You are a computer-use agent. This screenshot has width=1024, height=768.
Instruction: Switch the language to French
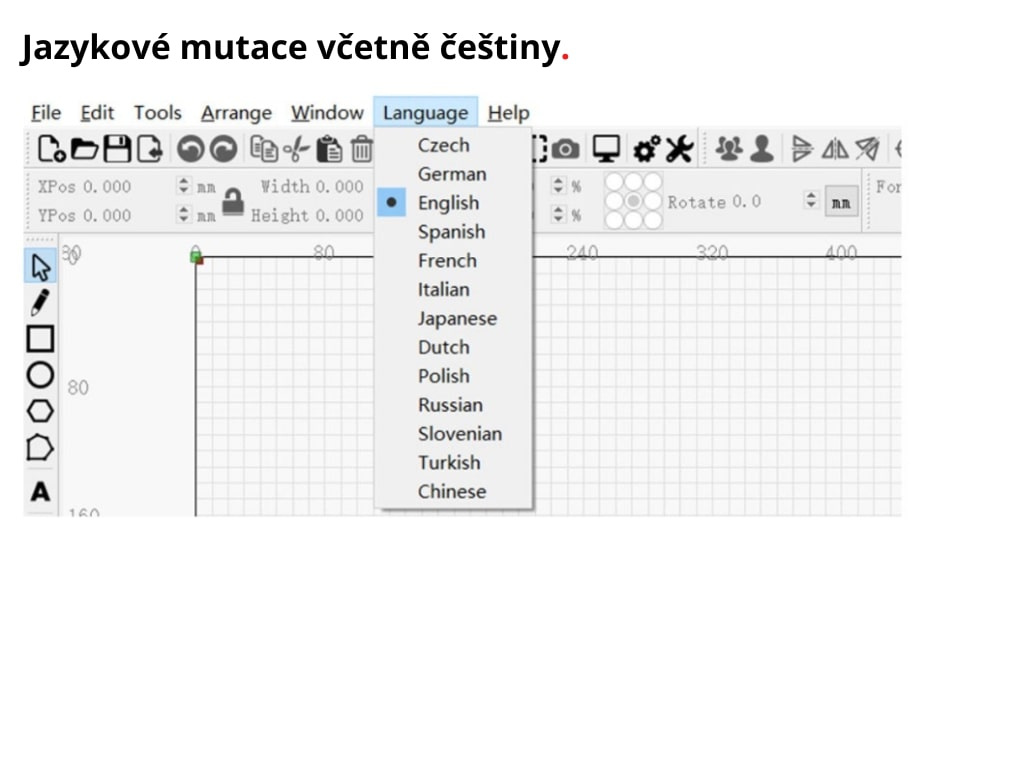[454, 260]
